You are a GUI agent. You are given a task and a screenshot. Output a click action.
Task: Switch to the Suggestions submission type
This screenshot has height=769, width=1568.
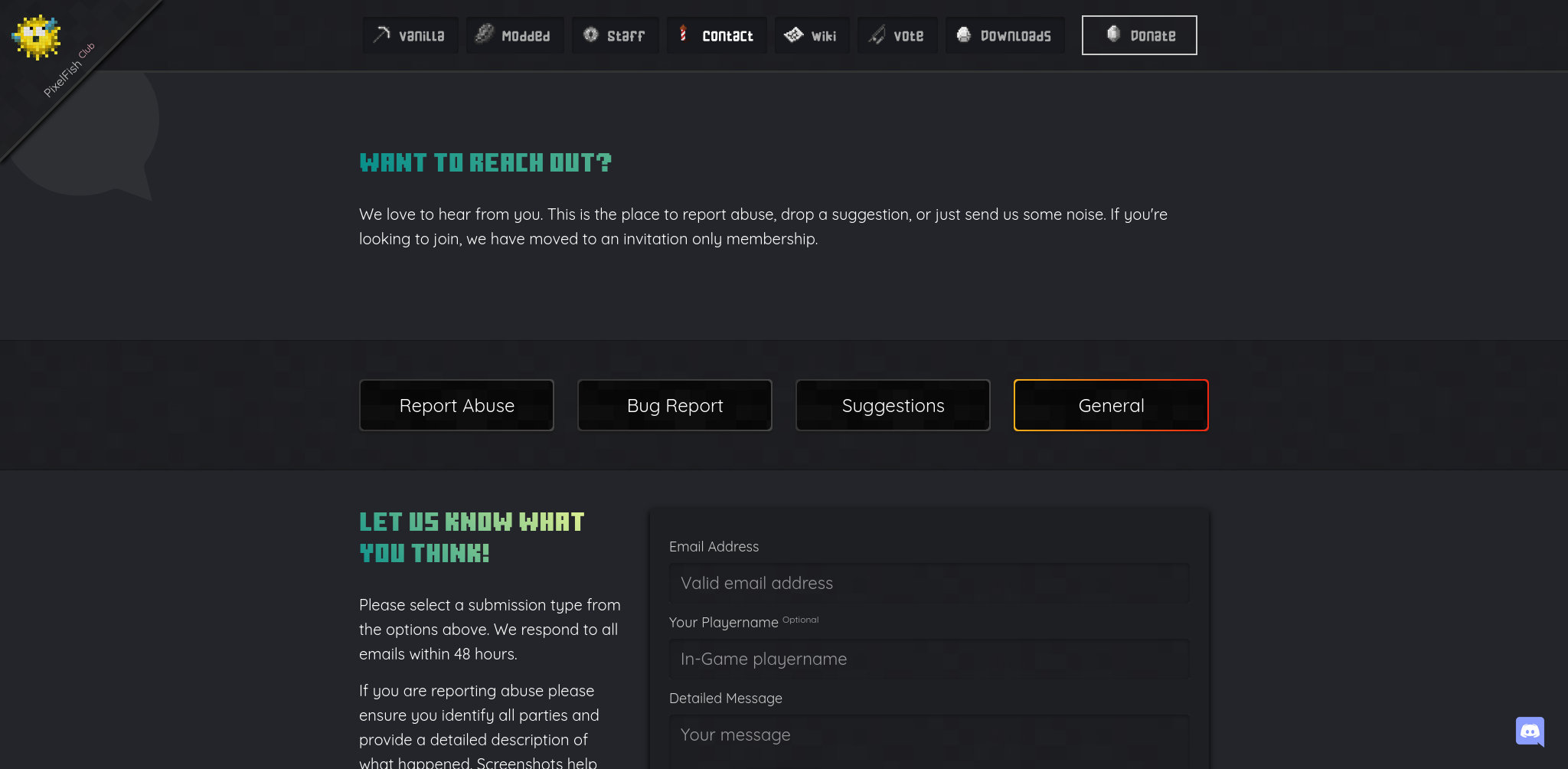click(x=893, y=405)
